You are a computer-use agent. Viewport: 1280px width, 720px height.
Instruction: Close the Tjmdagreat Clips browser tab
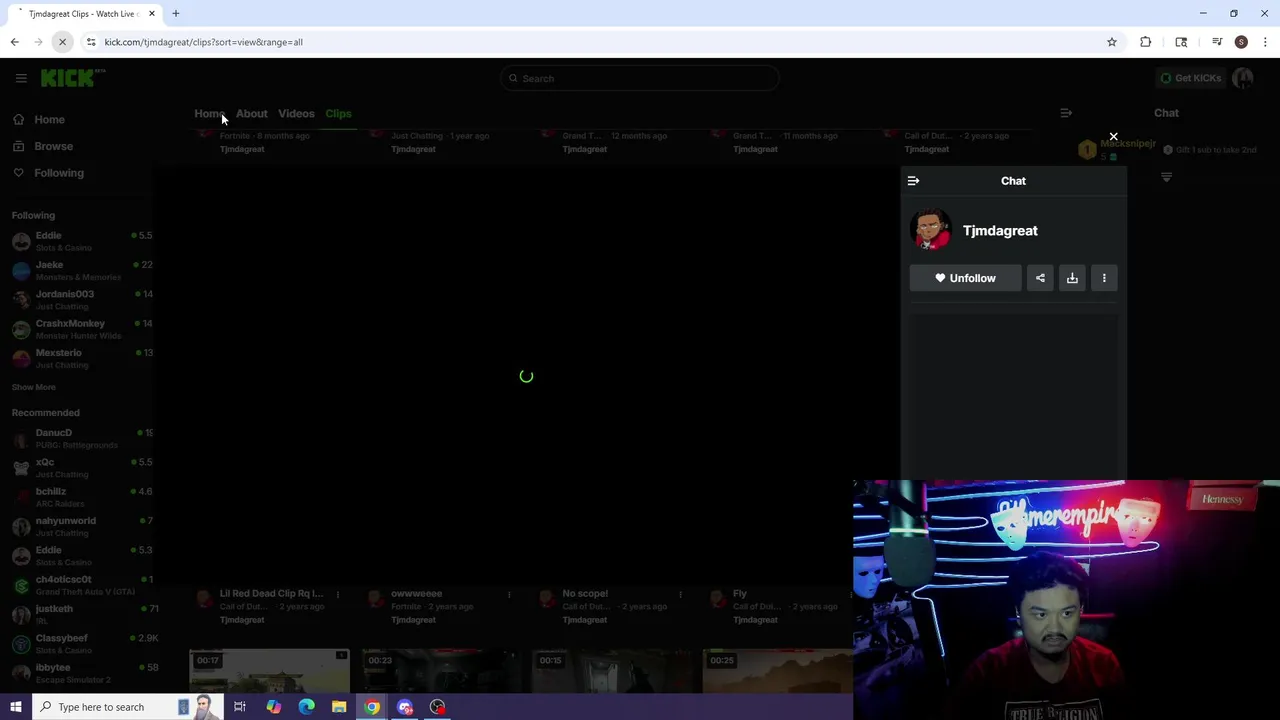152,14
